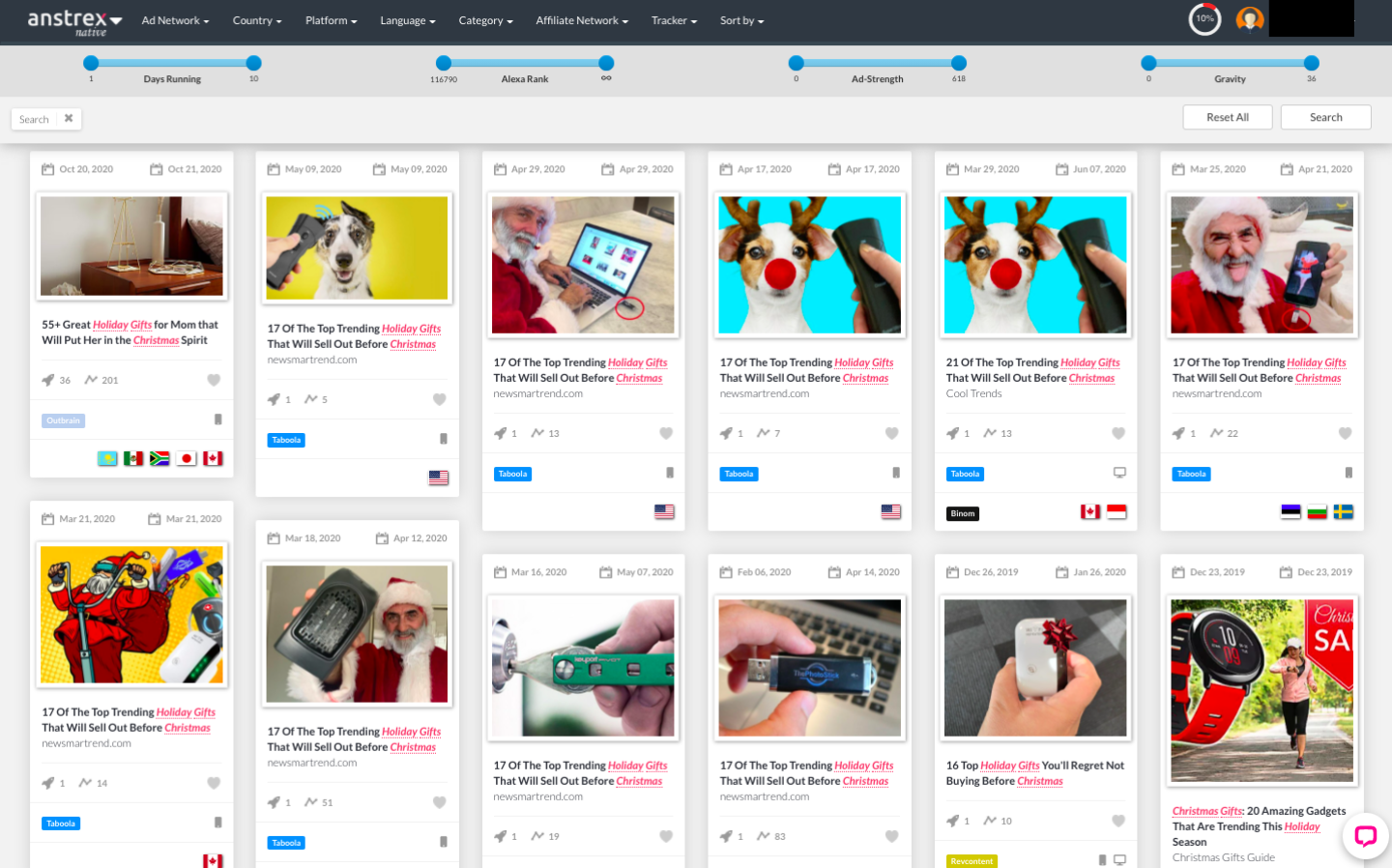This screenshot has height=868, width=1392.
Task: Like the 21 Of The Top Trending ad
Action: (x=1118, y=433)
